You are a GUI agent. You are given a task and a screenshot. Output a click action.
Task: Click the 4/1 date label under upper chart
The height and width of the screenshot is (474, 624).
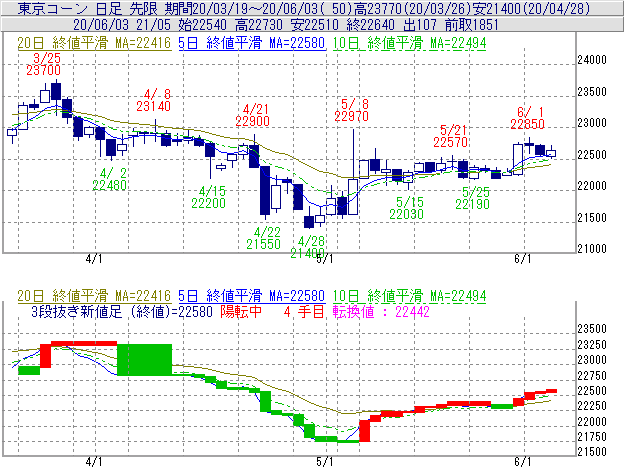coord(94,259)
